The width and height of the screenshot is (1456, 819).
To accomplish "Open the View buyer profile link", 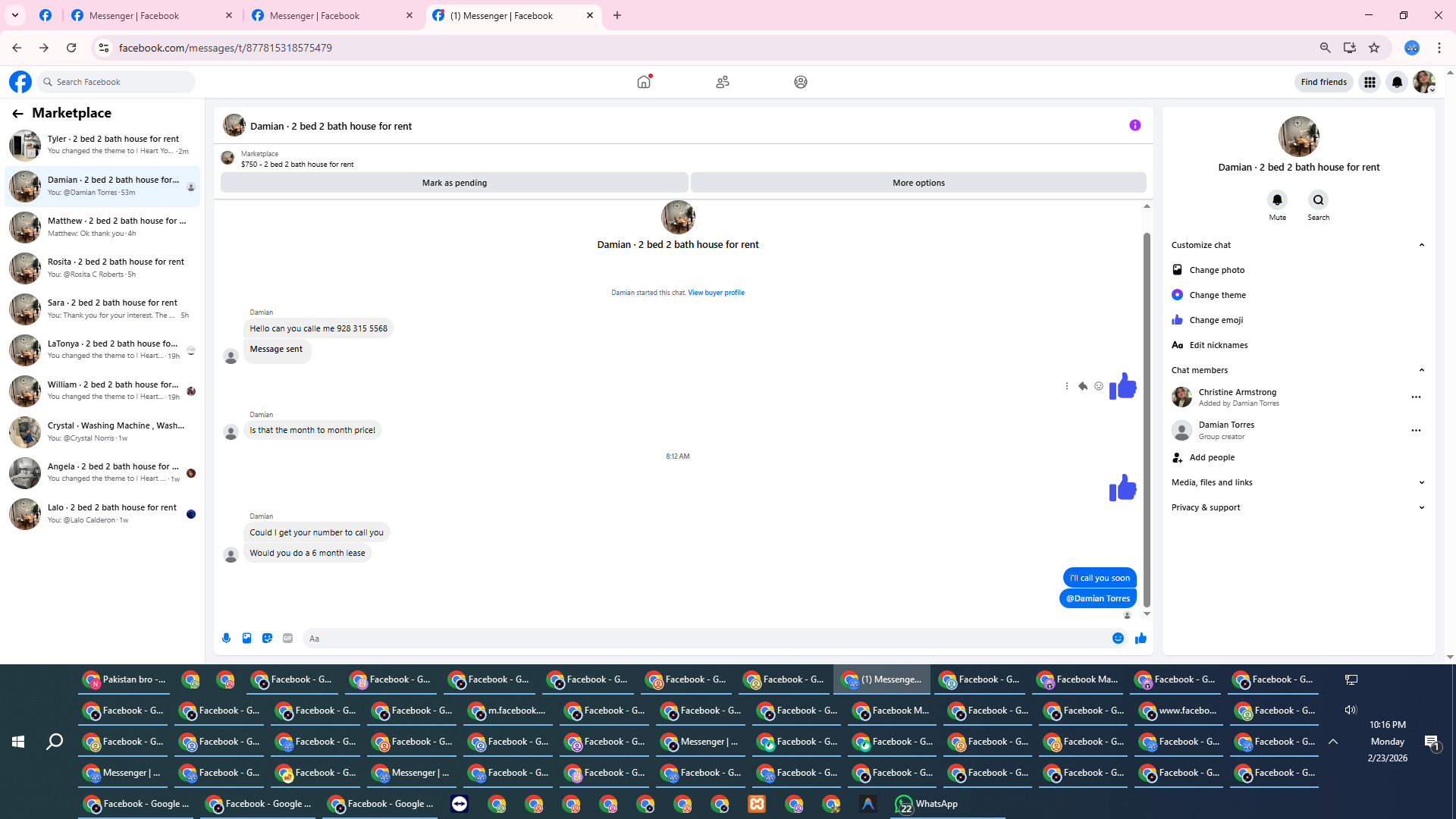I will click(715, 293).
